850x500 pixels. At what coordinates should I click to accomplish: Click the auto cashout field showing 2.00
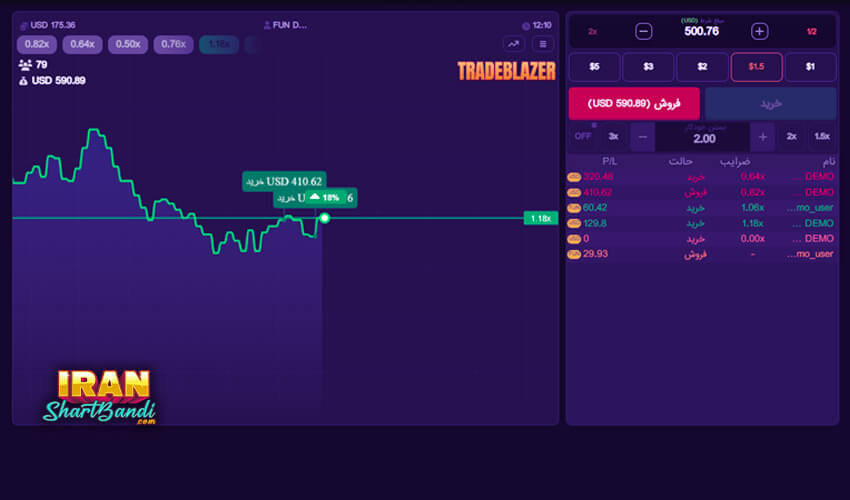[x=704, y=137]
